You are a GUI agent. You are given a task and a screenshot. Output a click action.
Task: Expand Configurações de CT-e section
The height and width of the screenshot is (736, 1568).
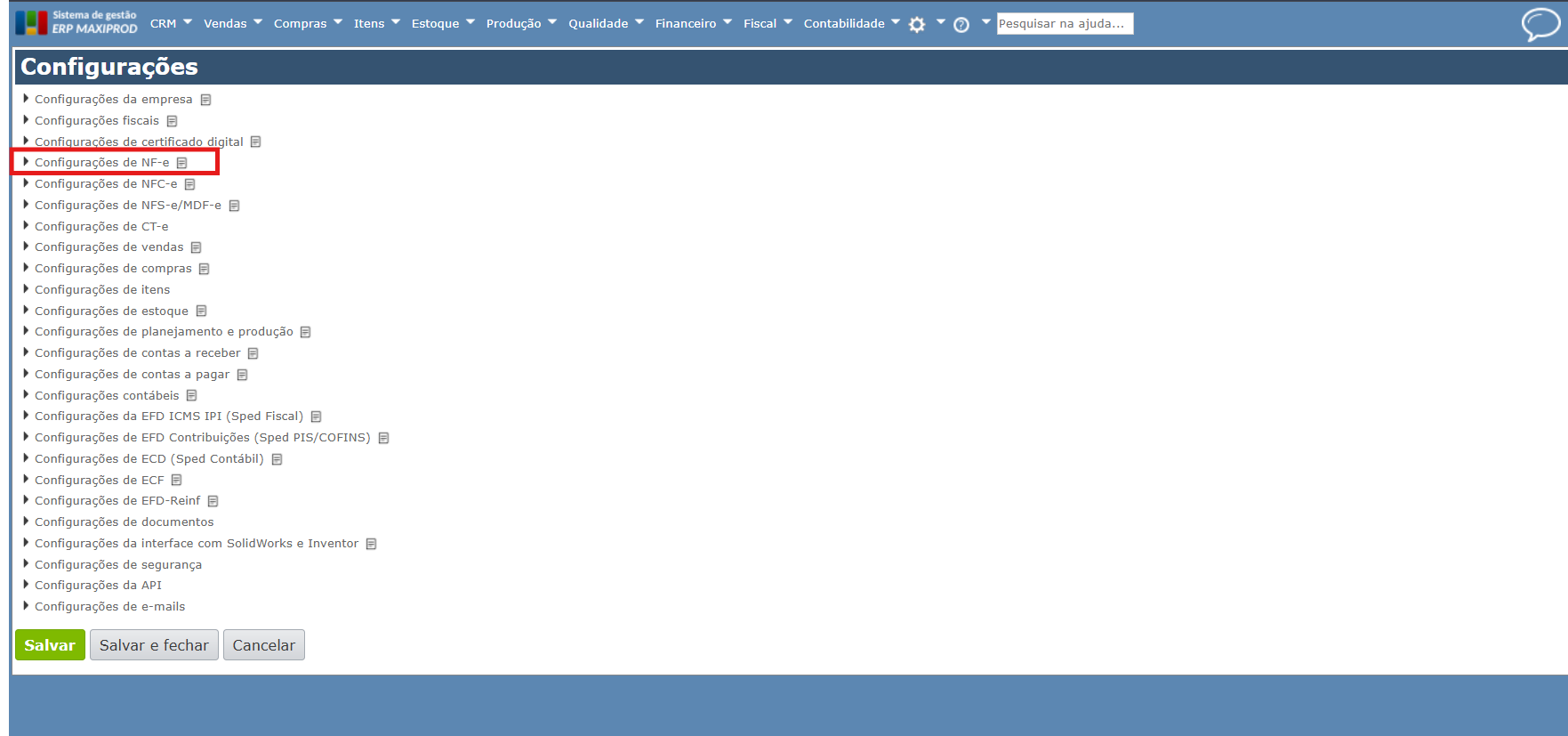pyautogui.click(x=26, y=226)
